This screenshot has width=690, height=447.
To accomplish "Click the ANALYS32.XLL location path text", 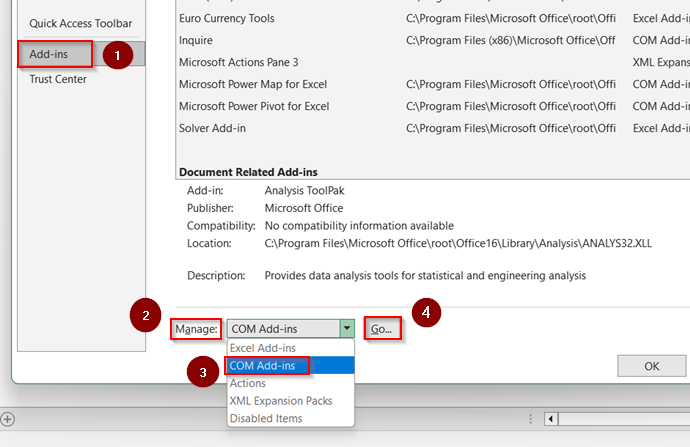I will (458, 243).
